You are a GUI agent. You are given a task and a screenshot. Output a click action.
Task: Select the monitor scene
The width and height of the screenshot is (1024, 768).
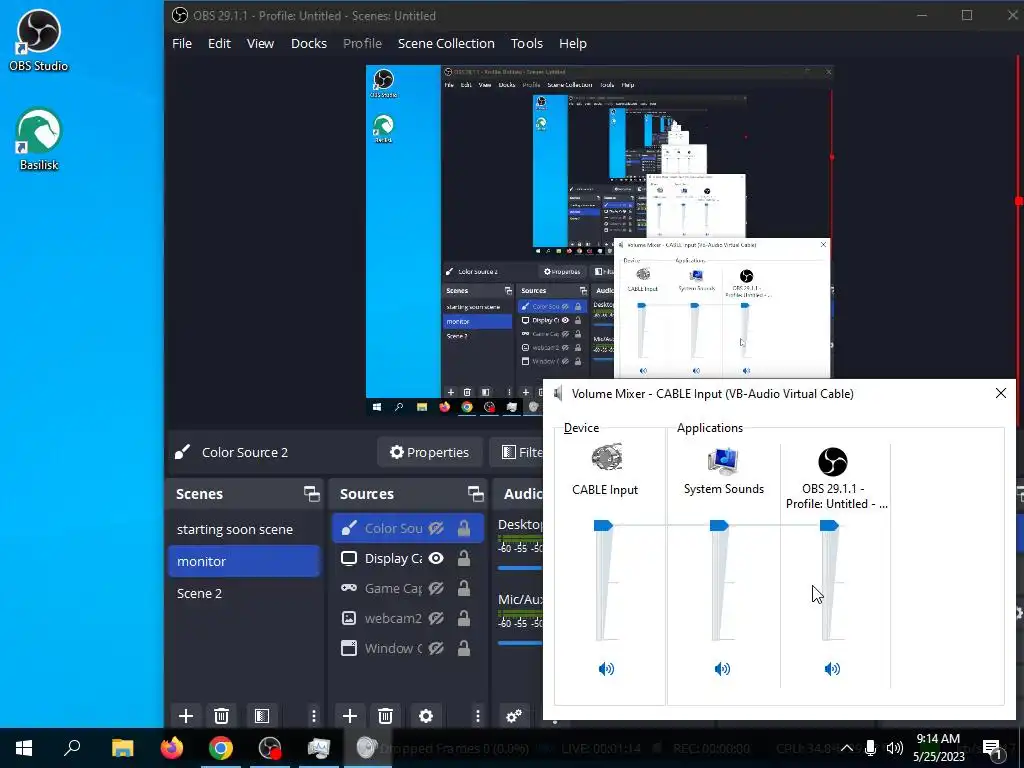(x=244, y=561)
